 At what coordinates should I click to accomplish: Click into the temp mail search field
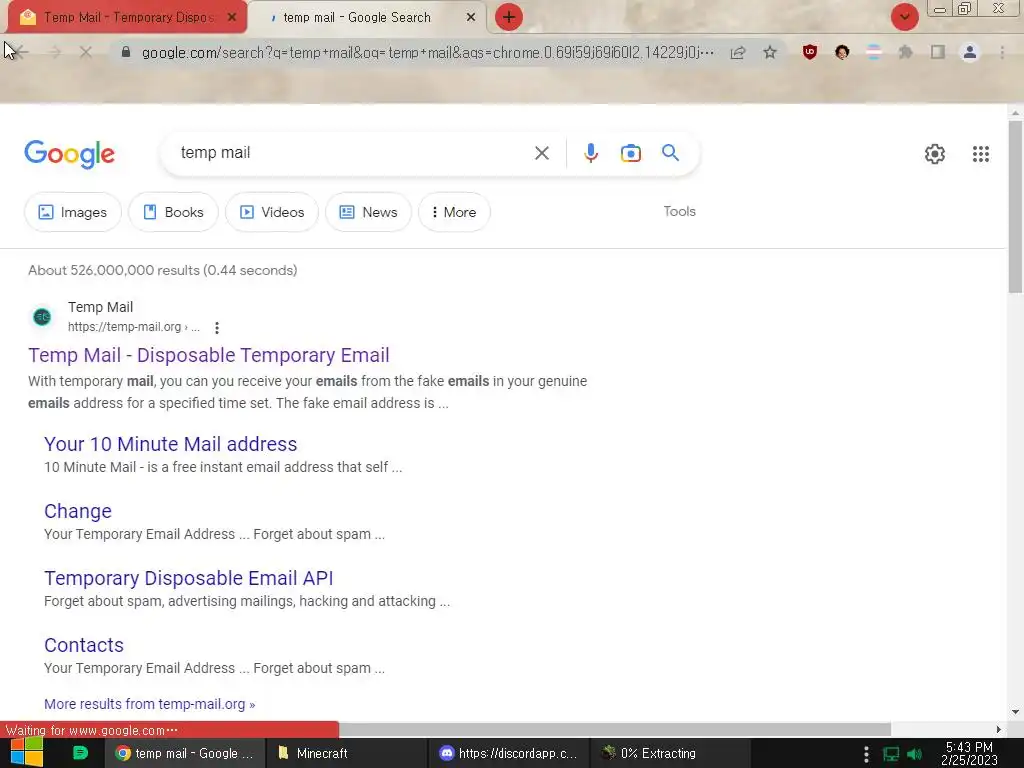pyautogui.click(x=353, y=153)
